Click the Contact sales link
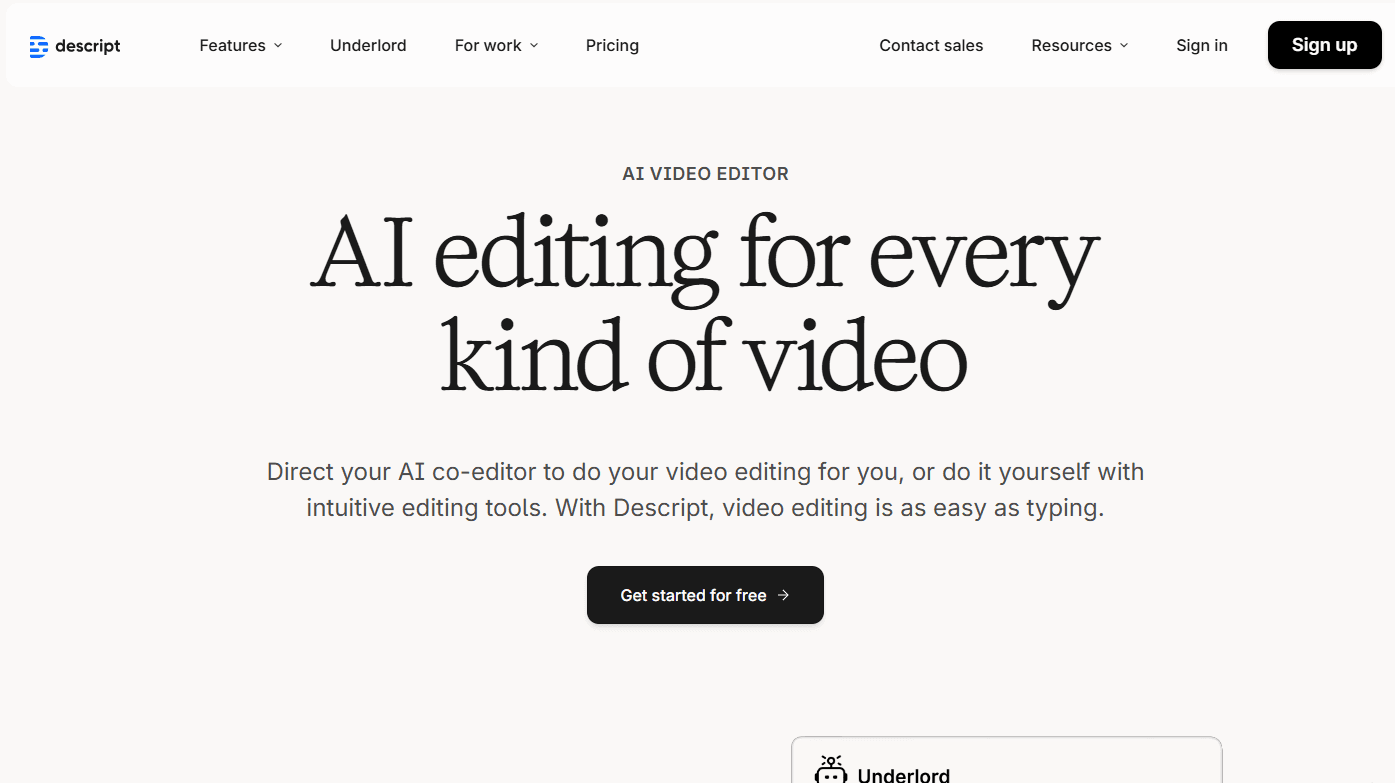This screenshot has width=1395, height=783. pyautogui.click(x=931, y=45)
